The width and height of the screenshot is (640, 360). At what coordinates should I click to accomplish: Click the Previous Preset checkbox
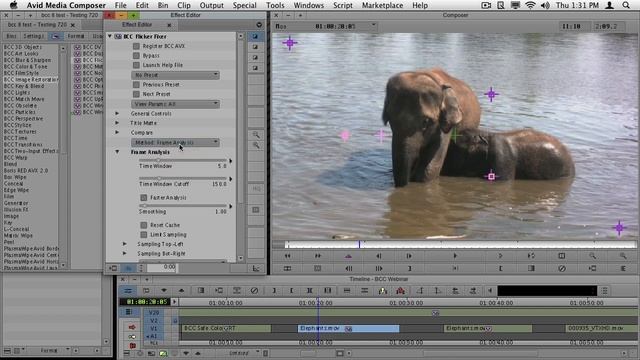[136, 84]
